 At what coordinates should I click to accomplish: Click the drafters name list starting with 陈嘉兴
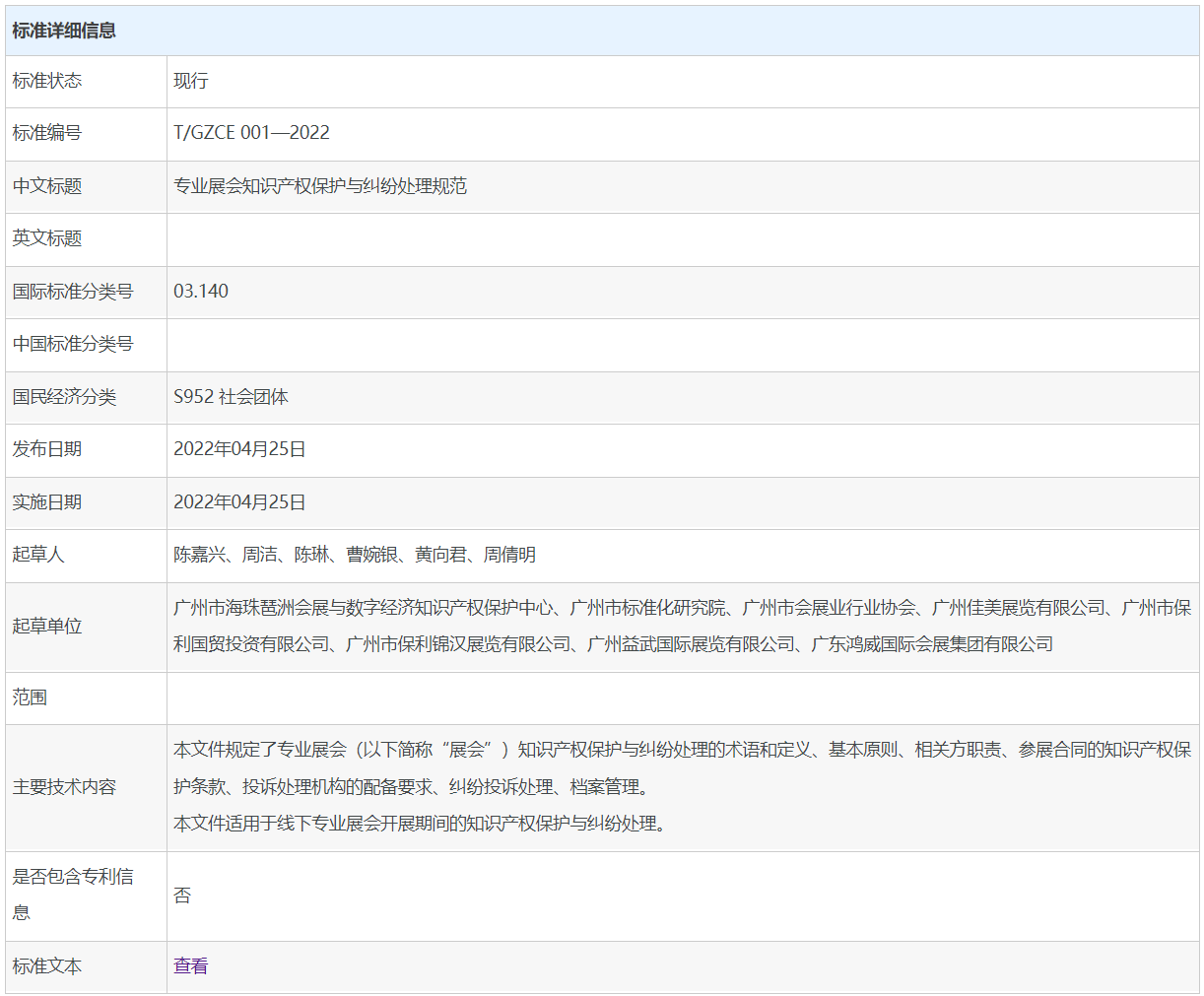(x=355, y=555)
